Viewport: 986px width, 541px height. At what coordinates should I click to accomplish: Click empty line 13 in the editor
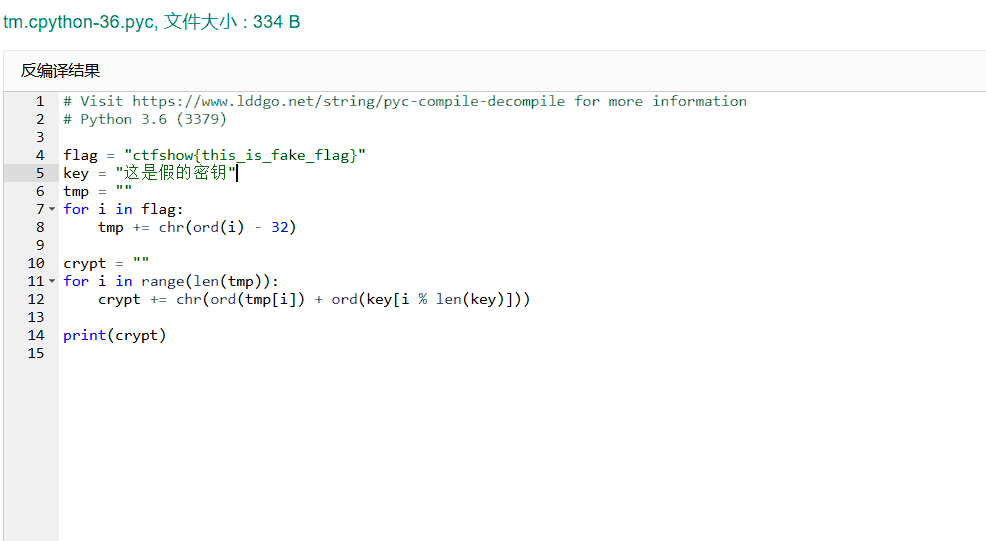pyautogui.click(x=522, y=318)
